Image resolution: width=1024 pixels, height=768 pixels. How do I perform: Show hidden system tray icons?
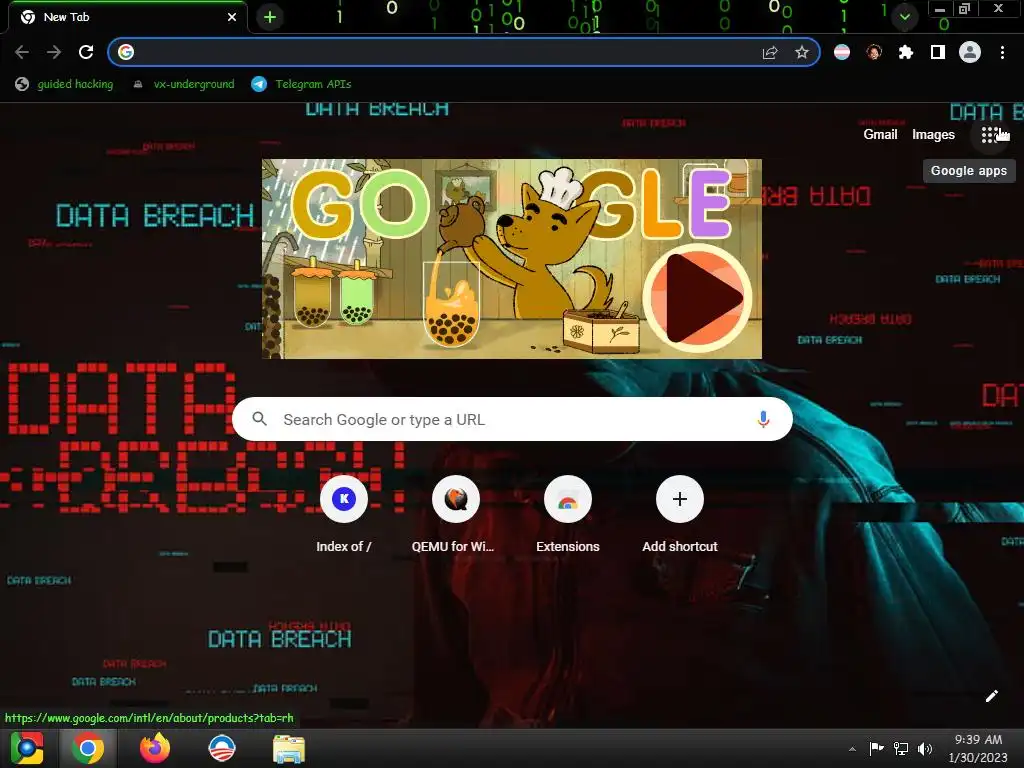coord(852,749)
